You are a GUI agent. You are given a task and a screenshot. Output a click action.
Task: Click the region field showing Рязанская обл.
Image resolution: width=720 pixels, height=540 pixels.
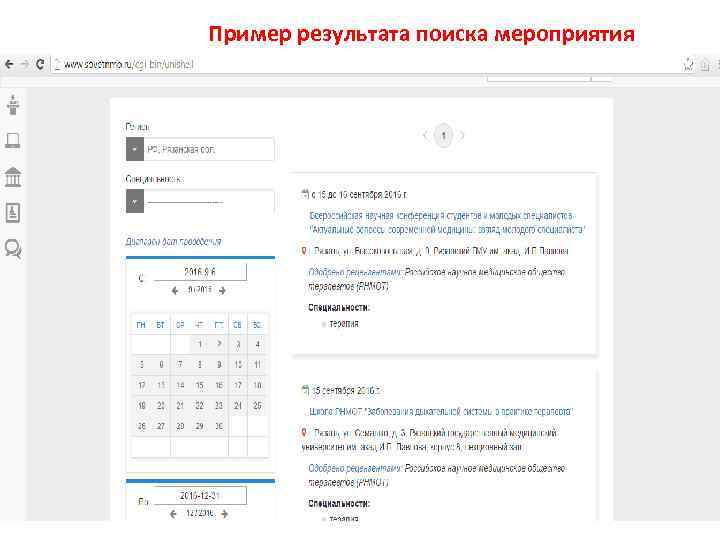[x=209, y=149]
